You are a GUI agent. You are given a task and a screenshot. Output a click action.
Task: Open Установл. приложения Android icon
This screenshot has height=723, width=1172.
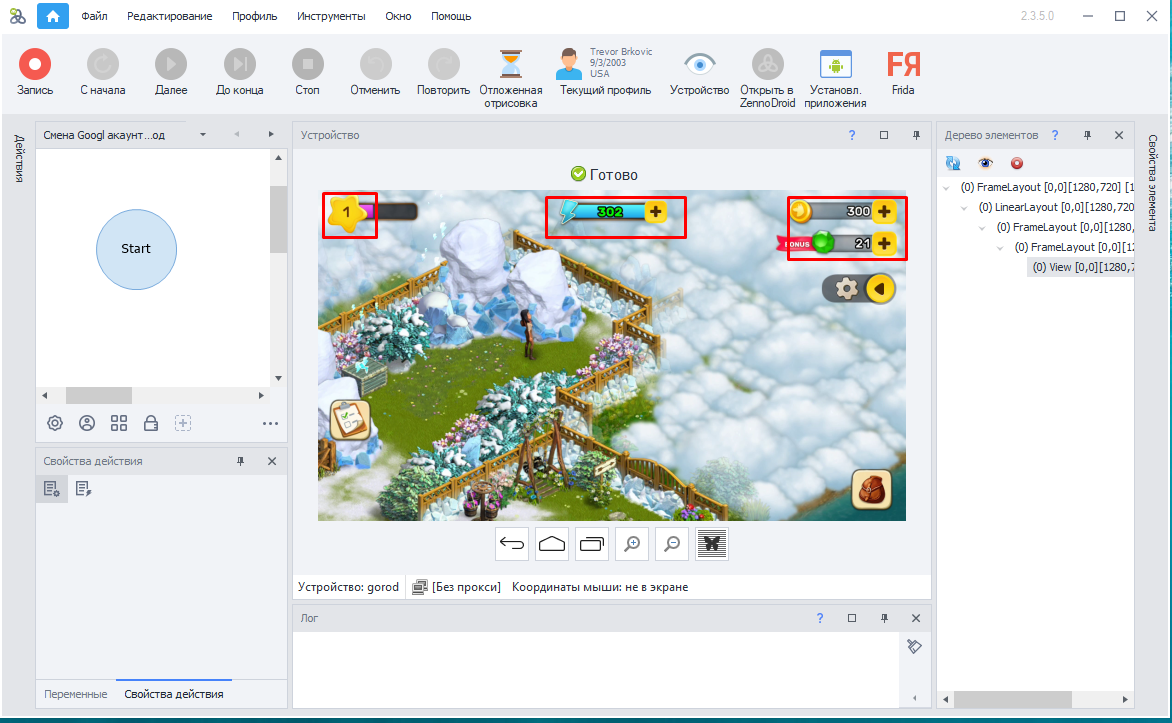836,64
